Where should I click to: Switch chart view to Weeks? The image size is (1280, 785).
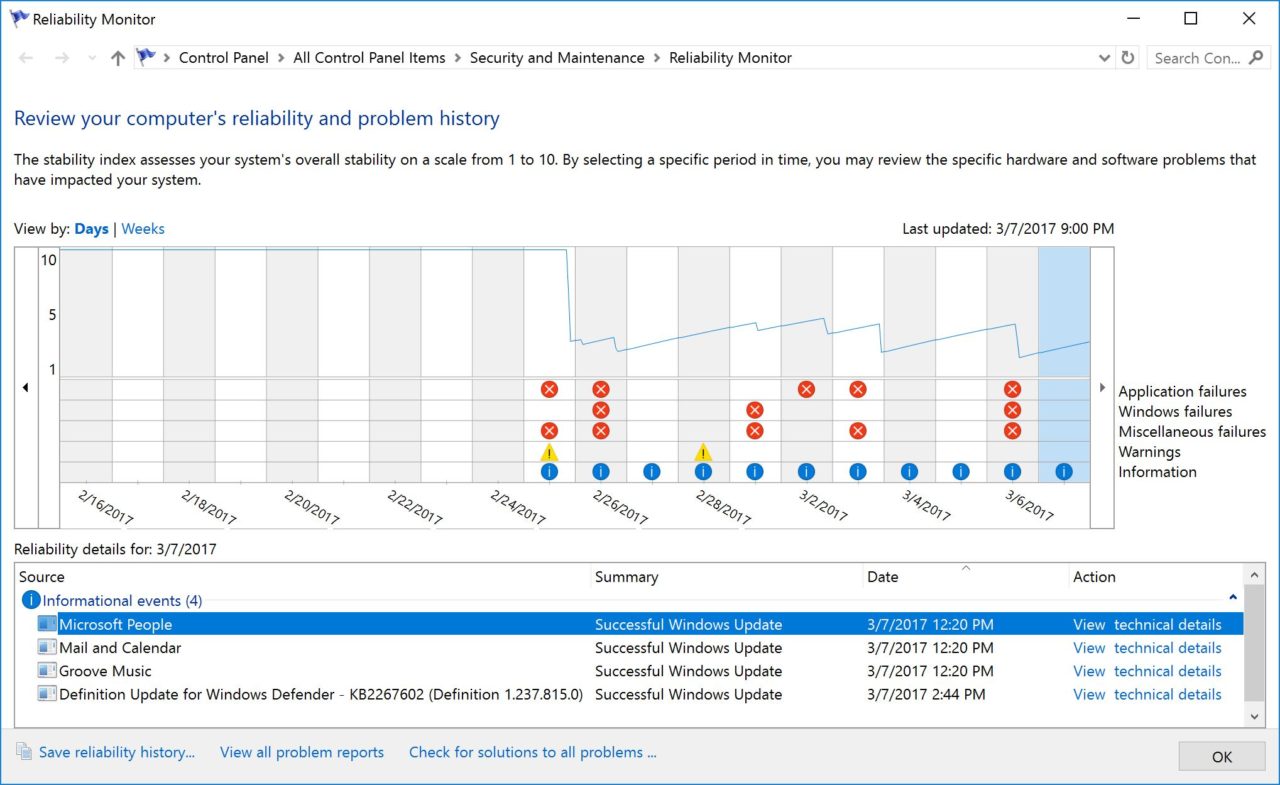(x=143, y=229)
